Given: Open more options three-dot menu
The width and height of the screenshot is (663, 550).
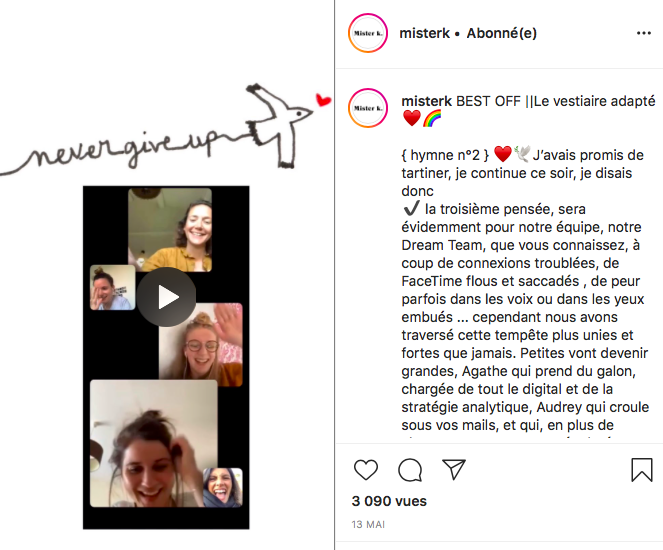Looking at the screenshot, I should pos(644,33).
